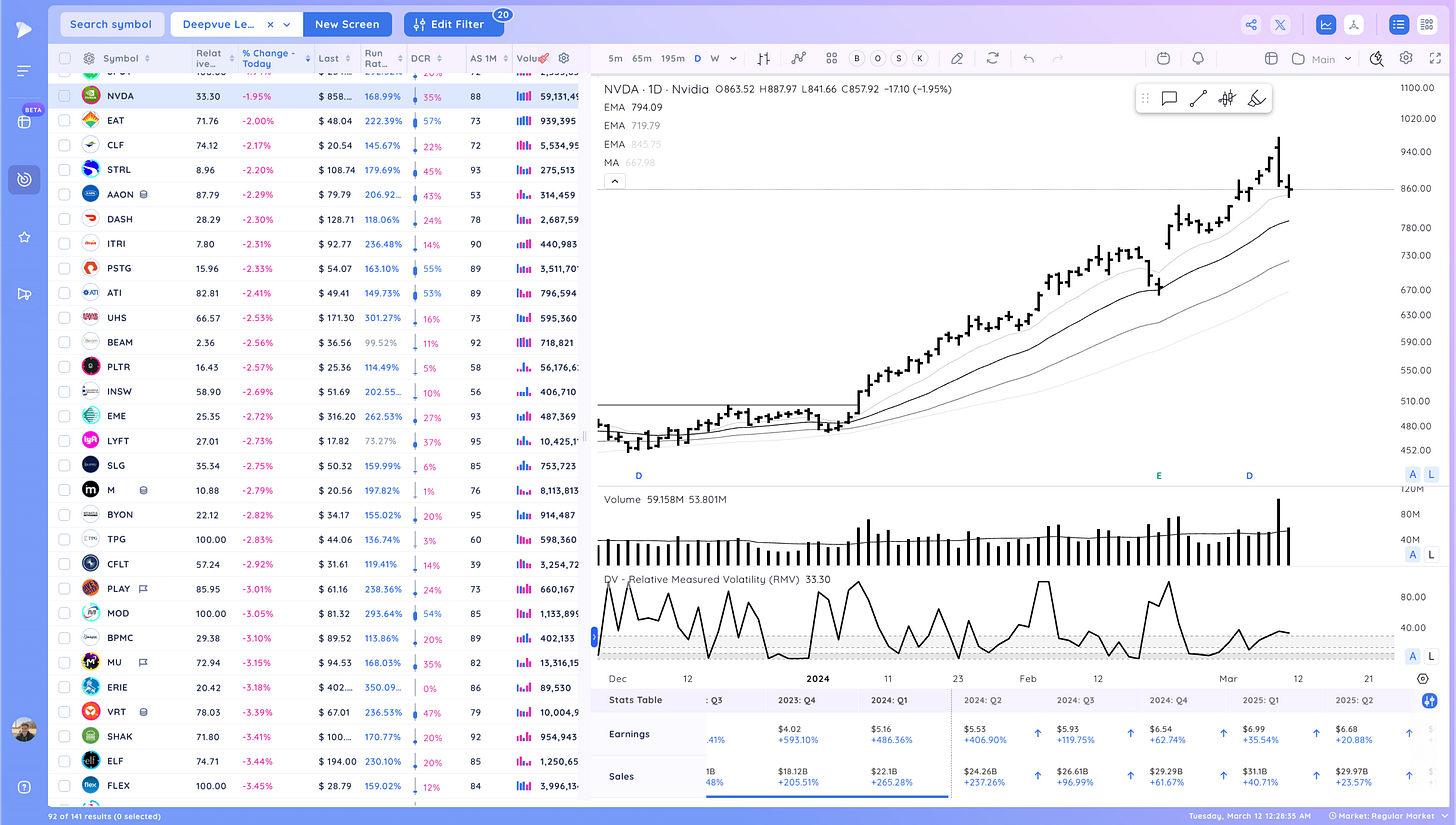This screenshot has width=1456, height=825.
Task: Open the DASH row in the table
Action: point(313,219)
